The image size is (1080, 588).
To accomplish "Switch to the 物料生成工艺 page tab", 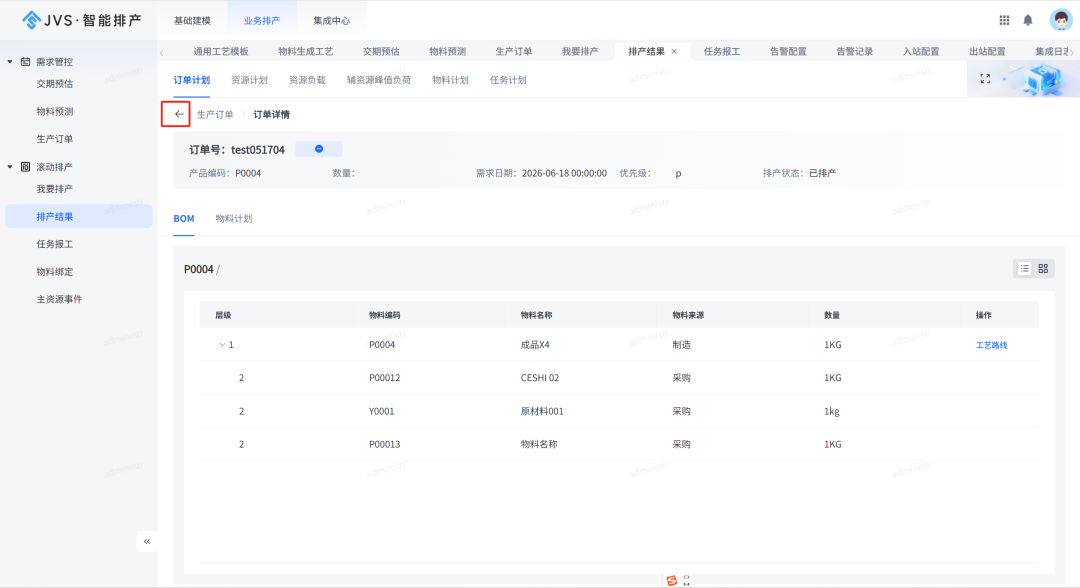I will click(305, 51).
